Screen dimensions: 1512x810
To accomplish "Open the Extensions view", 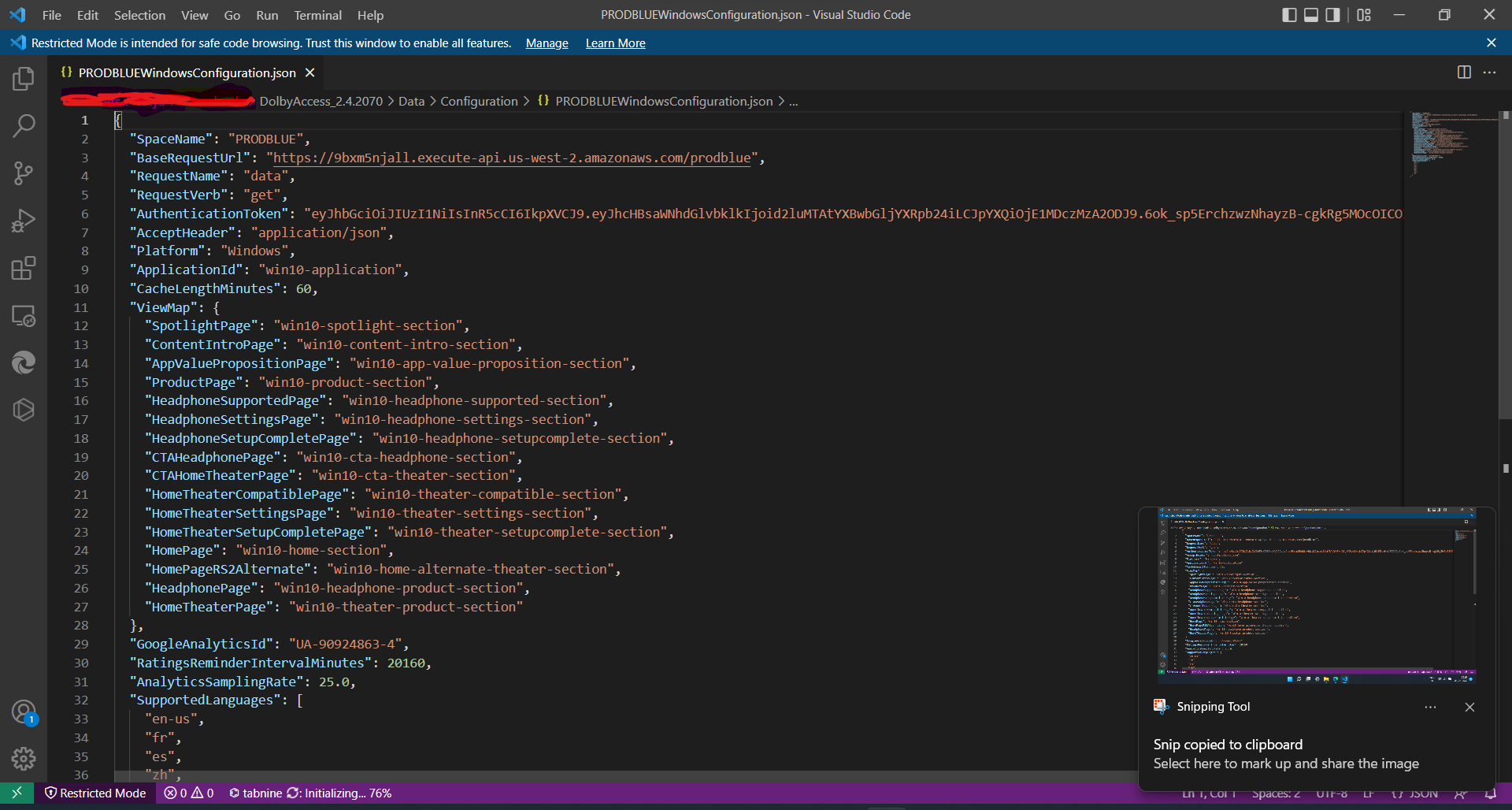I will pos(24,268).
